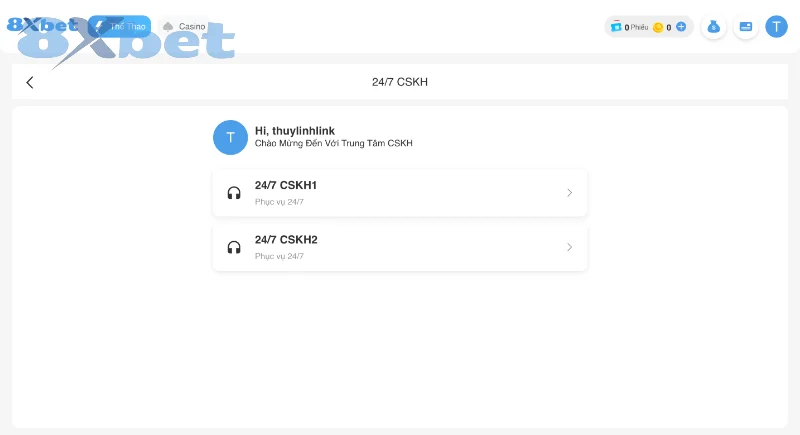This screenshot has height=435, width=800.
Task: Open the profile avatar T at top right
Action: 776,27
